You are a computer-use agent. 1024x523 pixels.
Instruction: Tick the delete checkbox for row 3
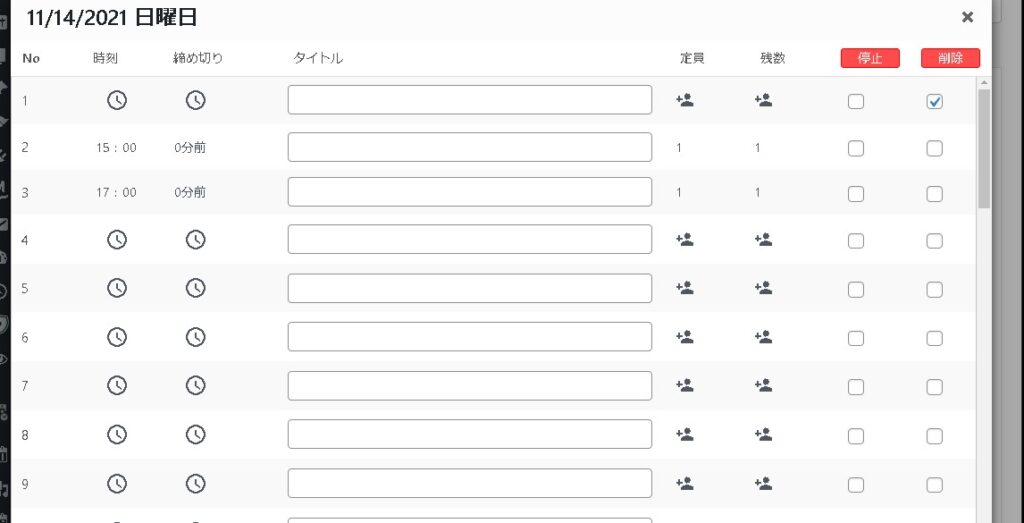935,194
